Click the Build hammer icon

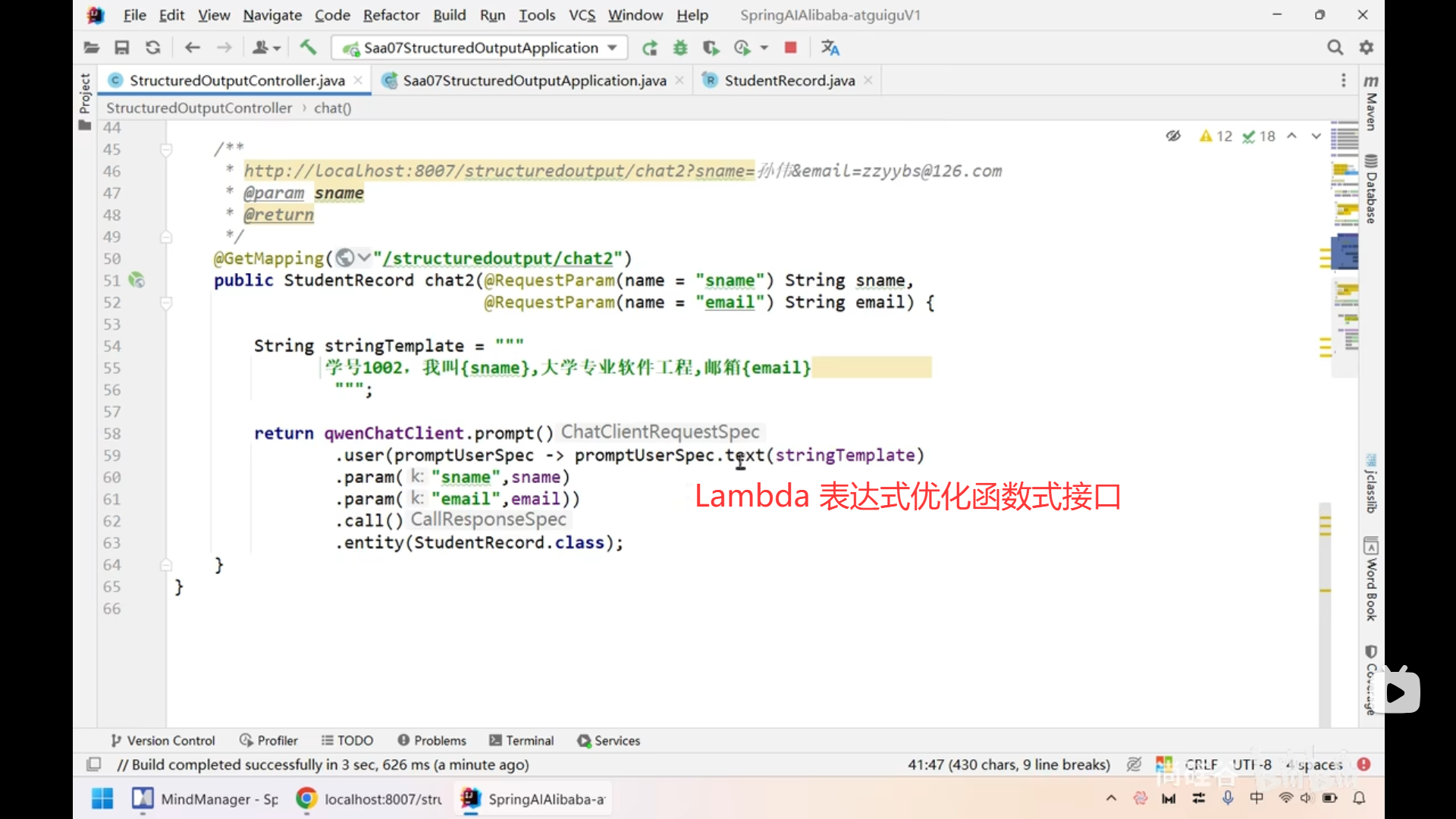click(x=308, y=48)
